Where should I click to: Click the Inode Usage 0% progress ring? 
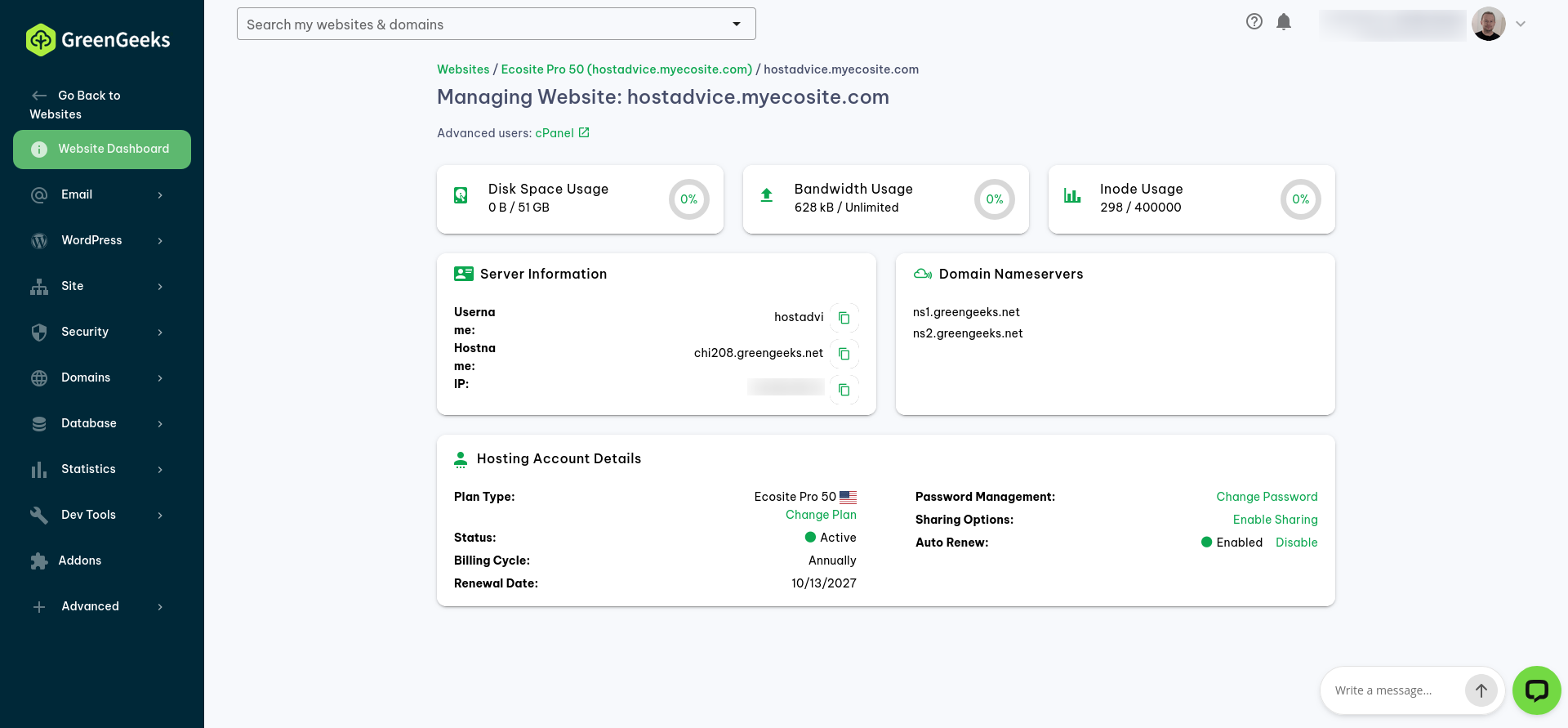click(1301, 199)
